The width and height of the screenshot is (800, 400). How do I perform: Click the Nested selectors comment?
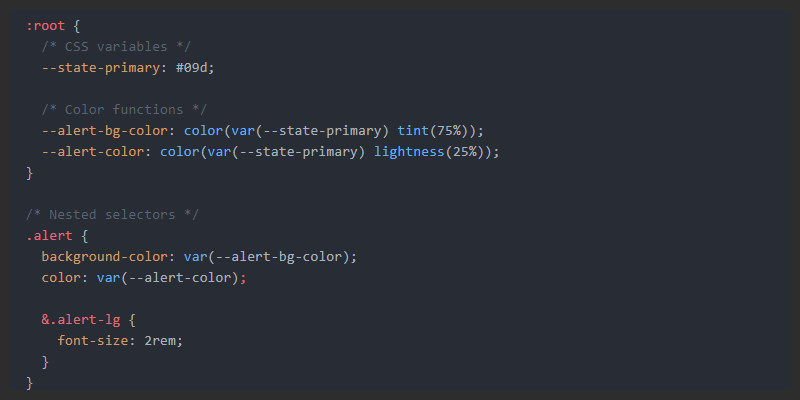click(x=98, y=215)
